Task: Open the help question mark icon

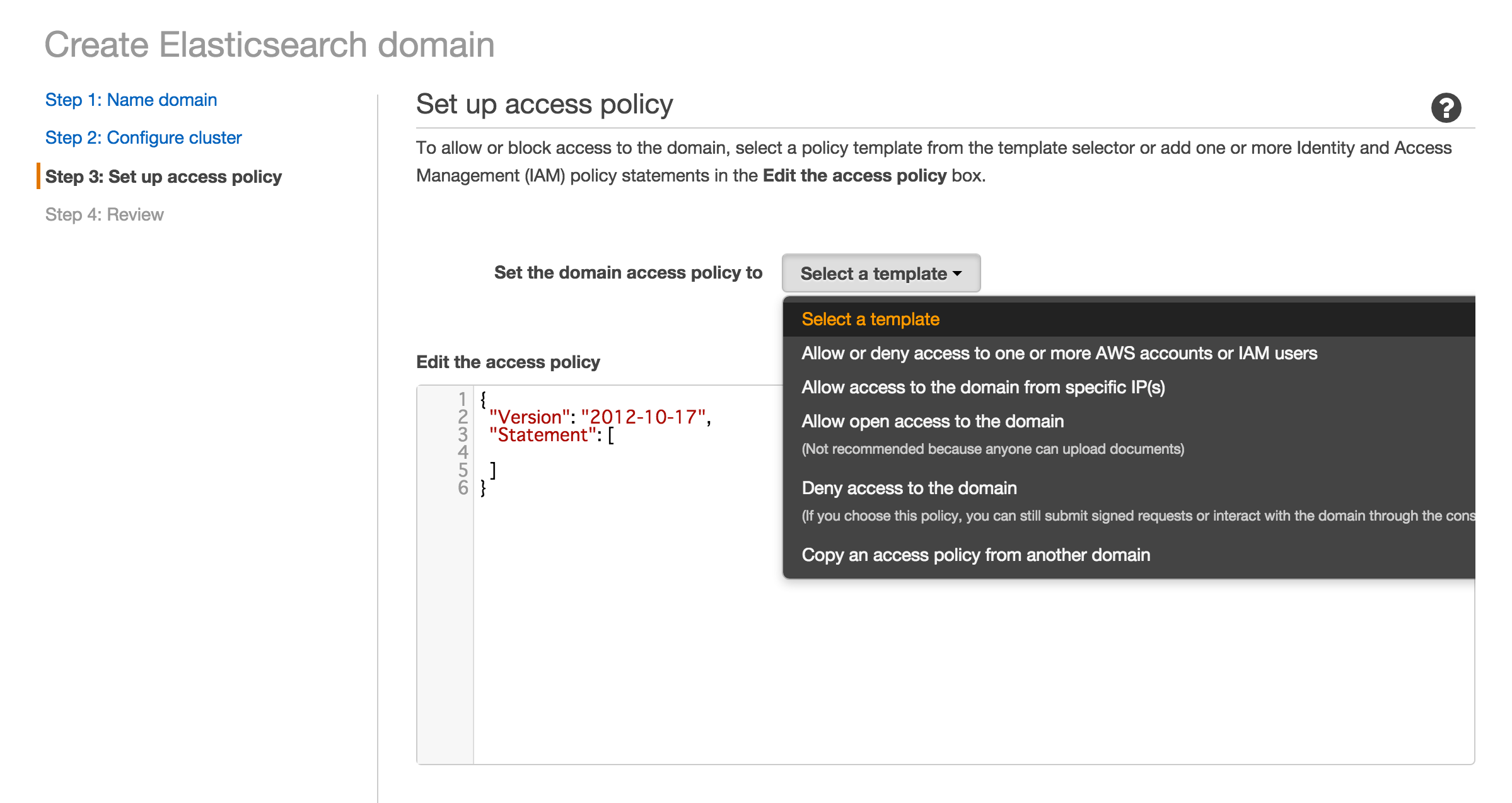Action: tap(1446, 107)
